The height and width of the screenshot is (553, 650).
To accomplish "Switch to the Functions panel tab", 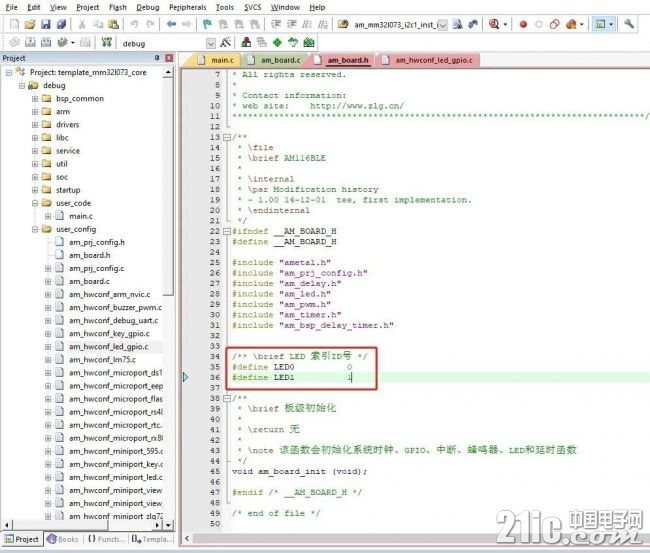I will [x=106, y=539].
